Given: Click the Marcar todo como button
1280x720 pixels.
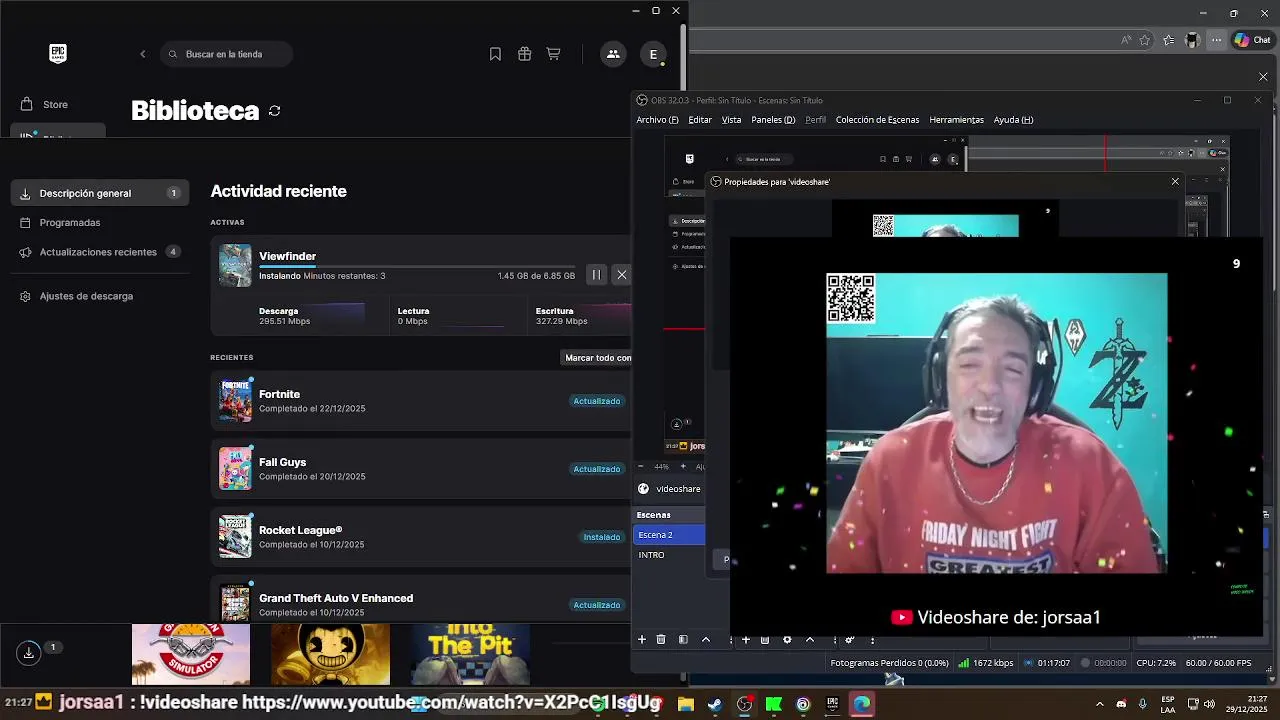Looking at the screenshot, I should point(598,358).
